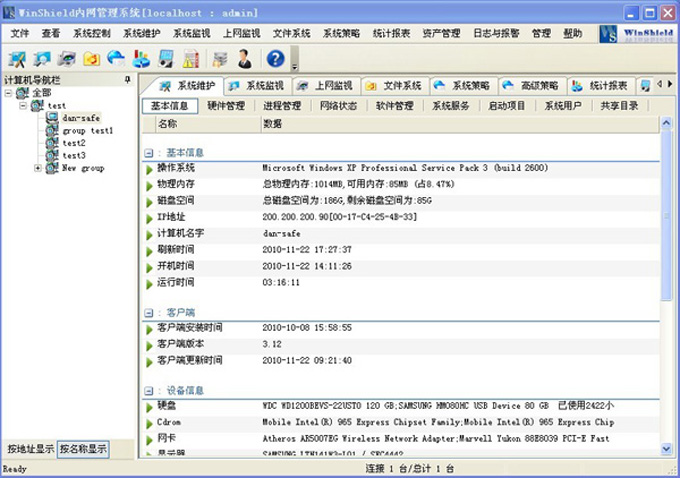Open the 系统服务 sub-tab
Viewport: 680px width, 478px height.
(x=451, y=106)
